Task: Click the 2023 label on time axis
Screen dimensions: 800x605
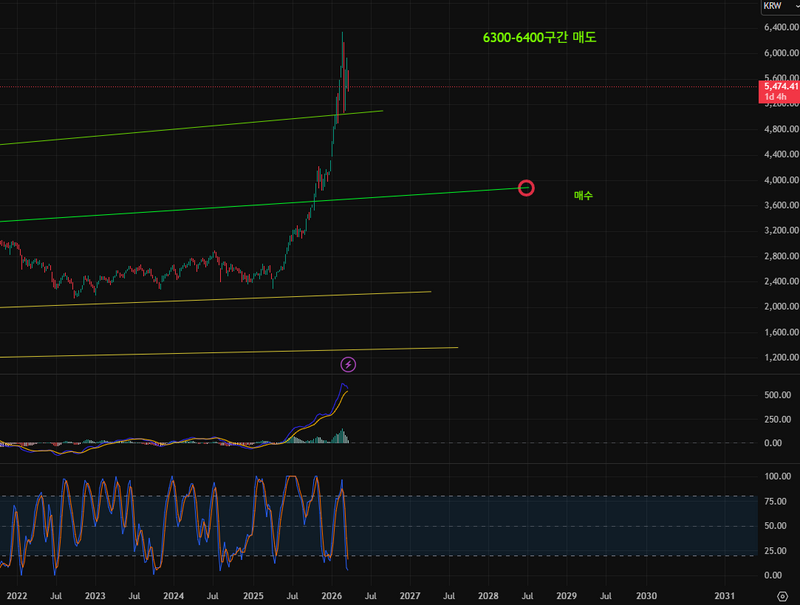Action: point(95,595)
